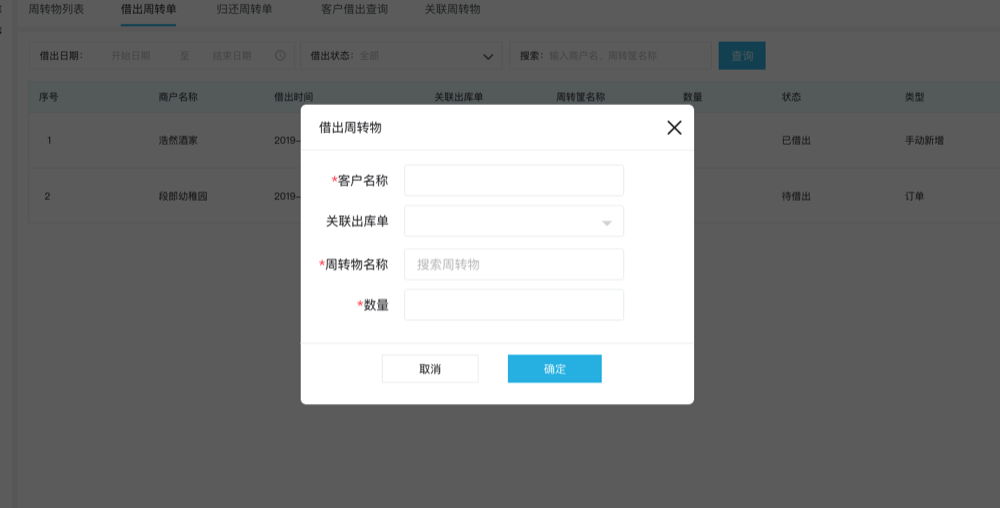Click the 类型 column header

point(915,97)
